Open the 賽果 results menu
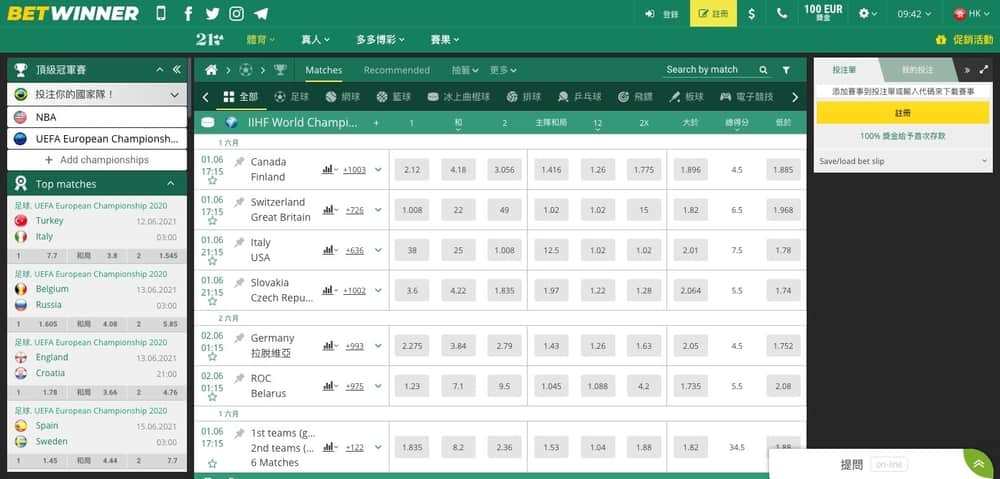Viewport: 1000px width, 479px height. click(x=445, y=40)
